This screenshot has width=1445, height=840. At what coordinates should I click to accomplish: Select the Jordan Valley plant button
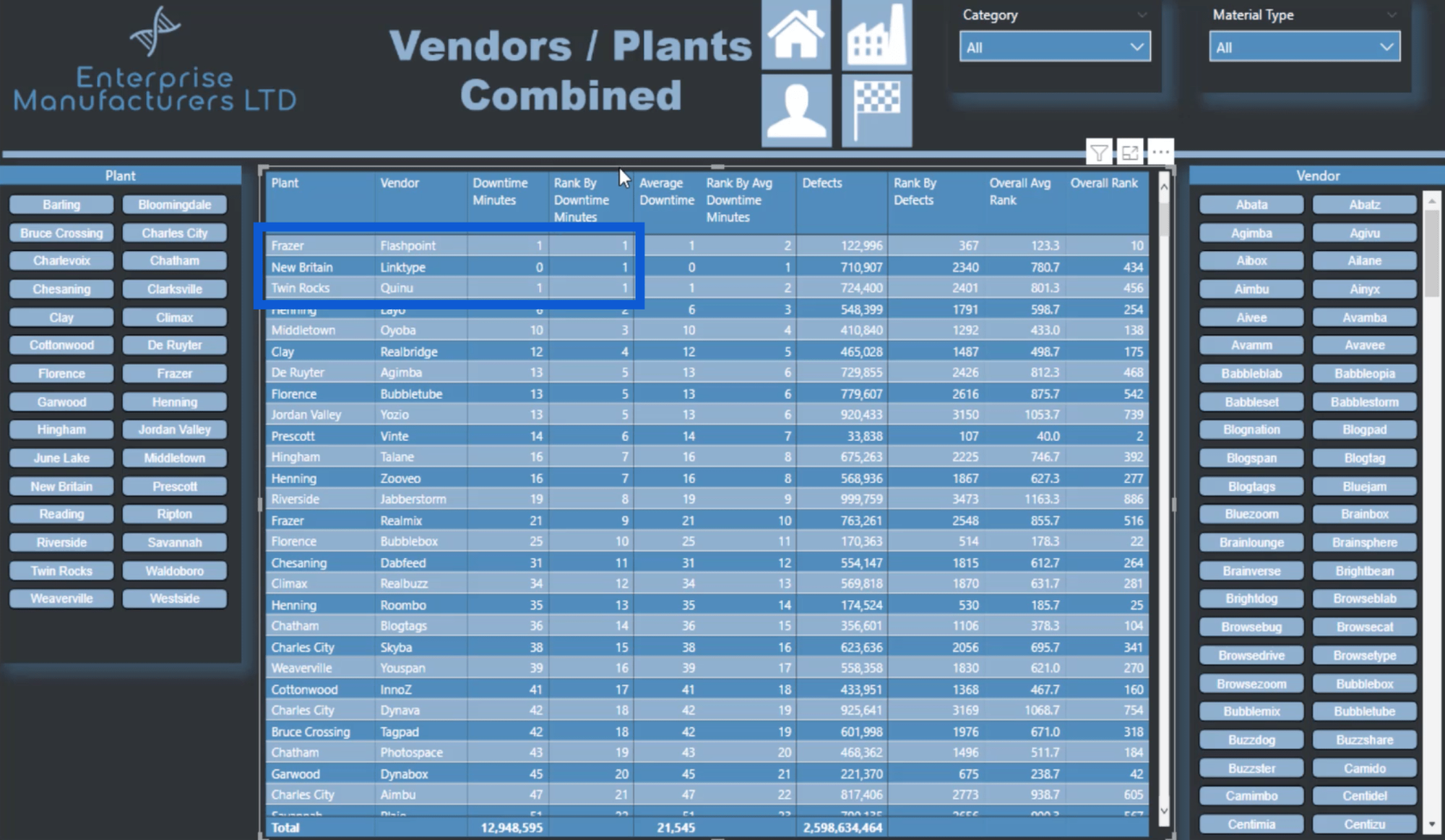175,430
